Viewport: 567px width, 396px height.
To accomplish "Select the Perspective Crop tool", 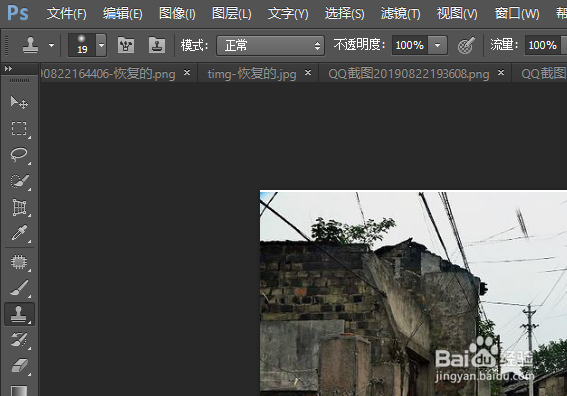I will [19, 207].
